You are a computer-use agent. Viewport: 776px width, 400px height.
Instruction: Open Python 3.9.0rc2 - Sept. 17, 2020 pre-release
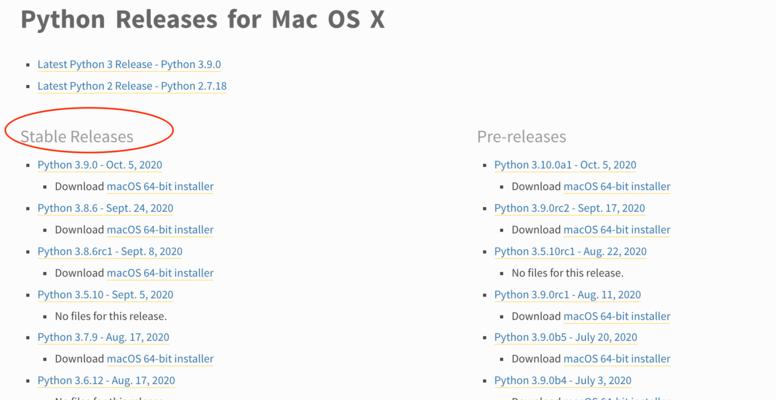[570, 208]
